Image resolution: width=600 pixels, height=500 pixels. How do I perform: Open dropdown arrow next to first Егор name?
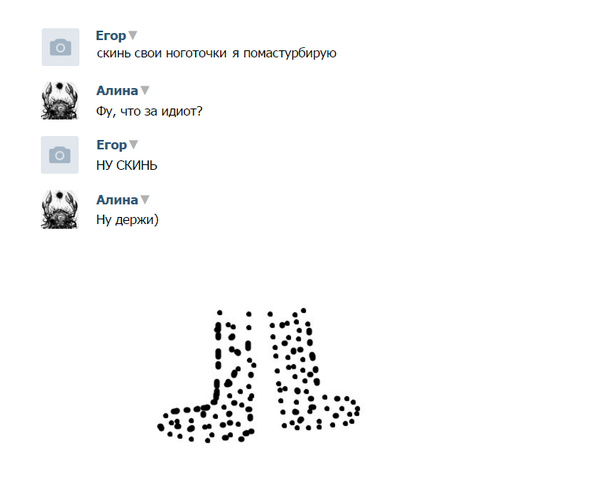(132, 36)
